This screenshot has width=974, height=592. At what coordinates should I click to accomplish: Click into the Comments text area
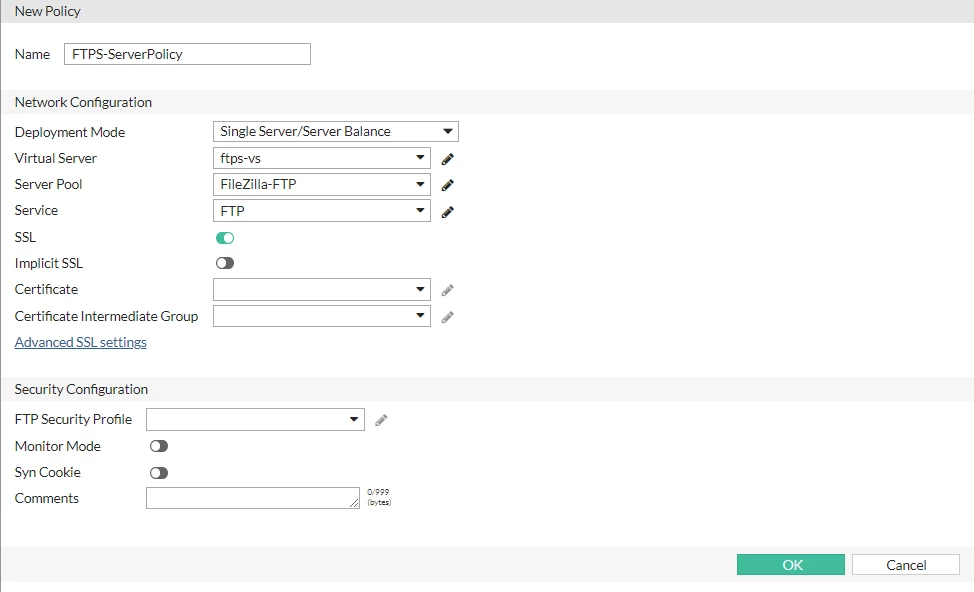pos(253,498)
